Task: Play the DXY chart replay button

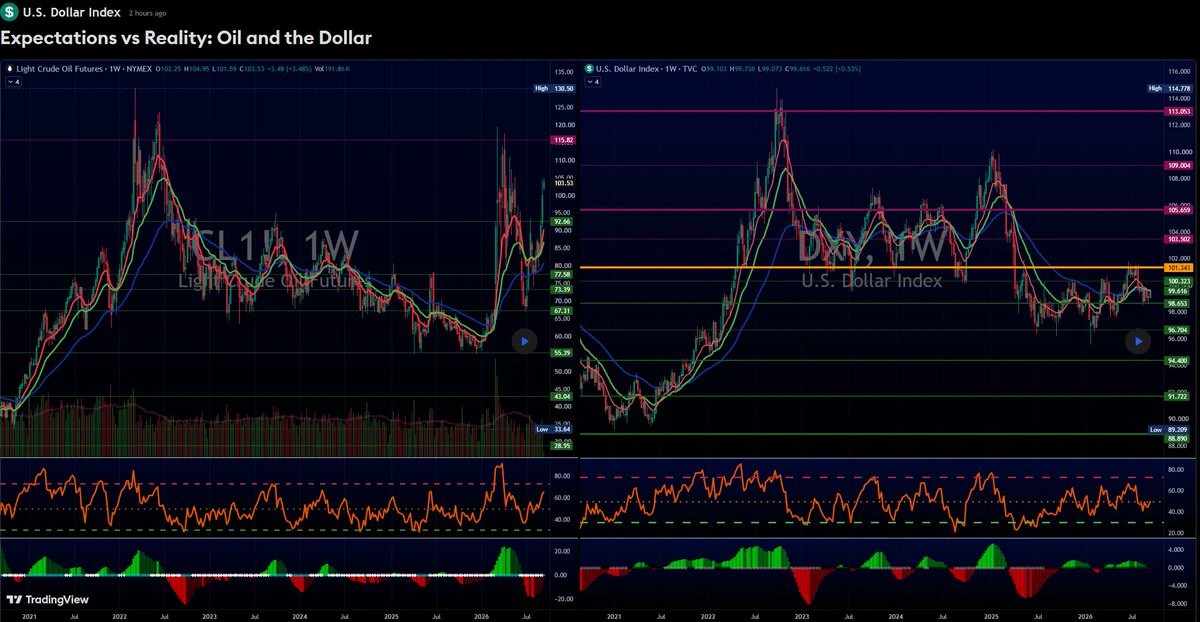Action: (x=1138, y=342)
